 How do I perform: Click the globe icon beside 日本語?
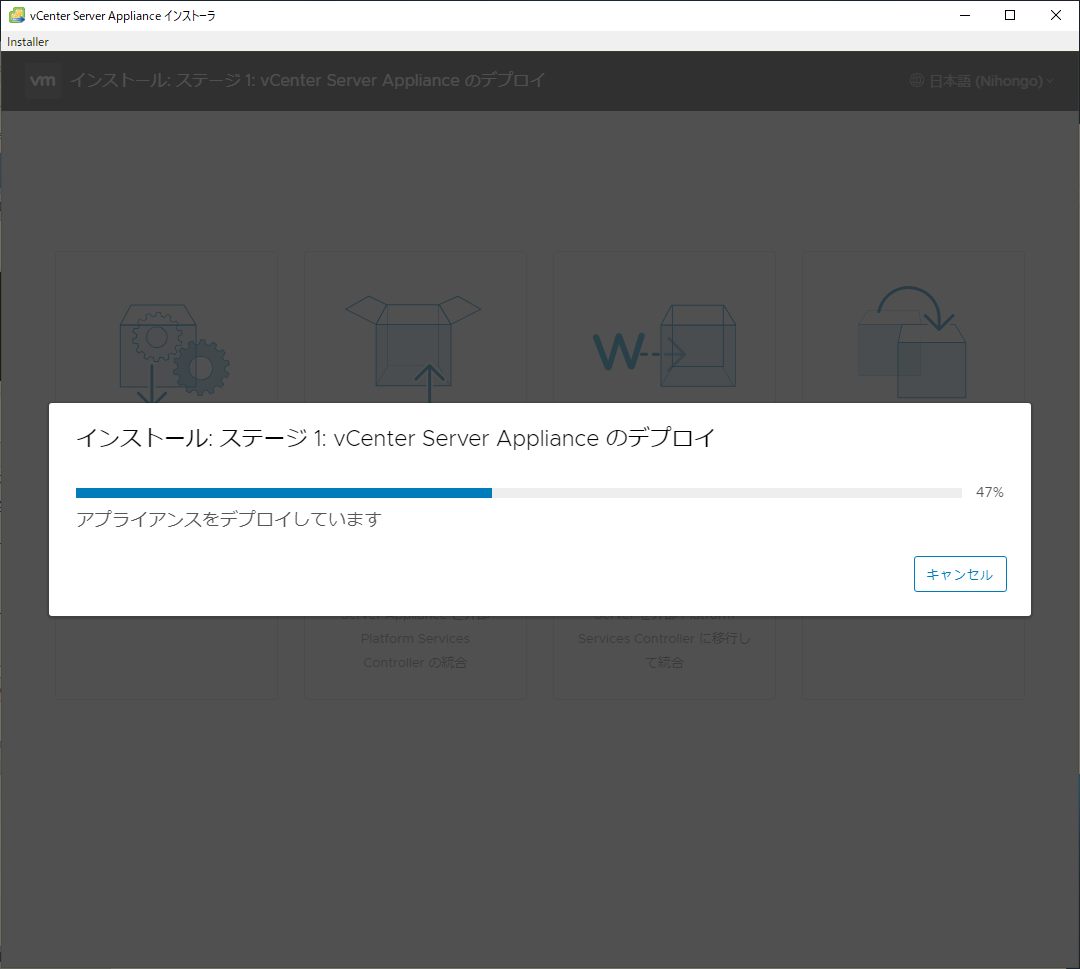pyautogui.click(x=917, y=81)
